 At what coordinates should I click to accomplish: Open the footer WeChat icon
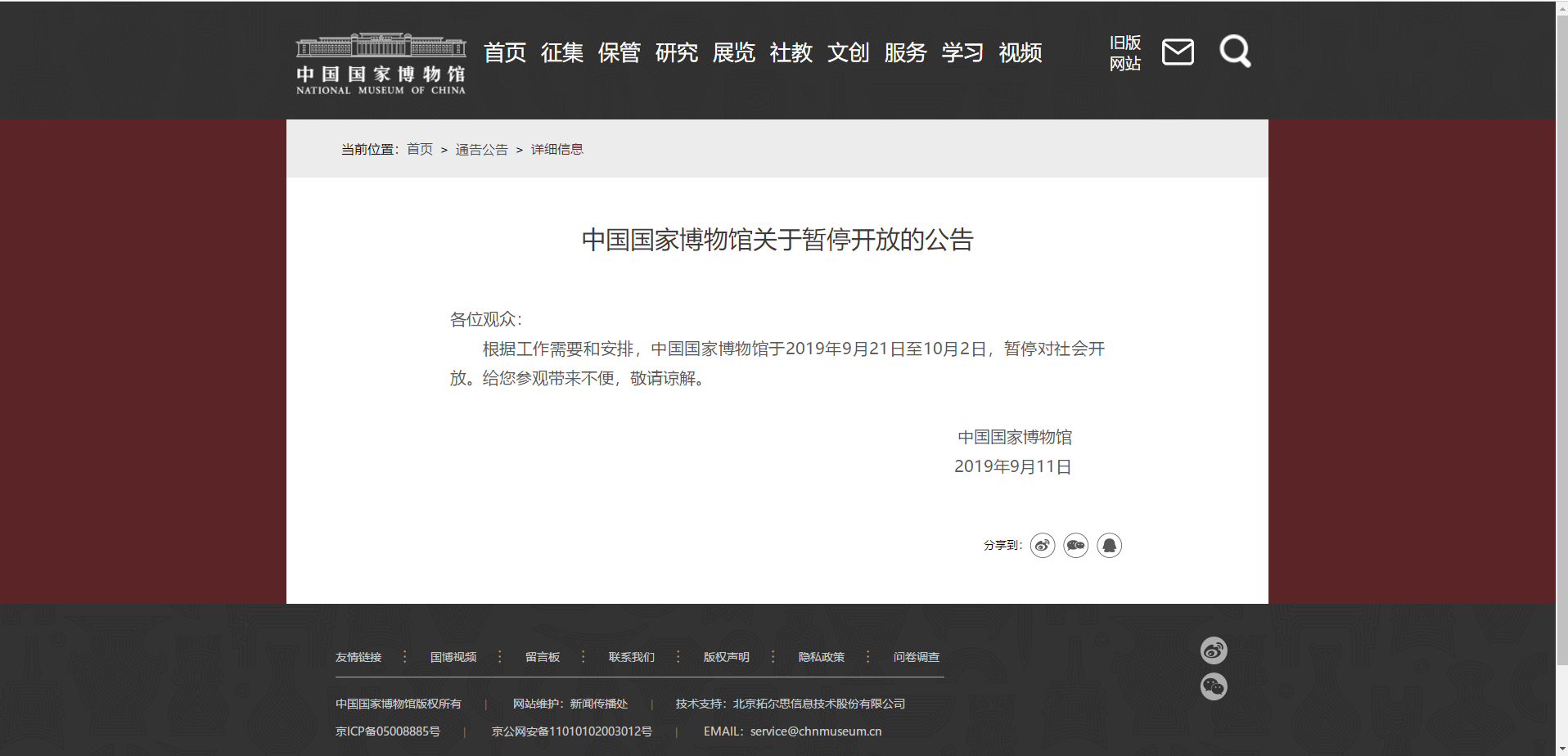point(1213,686)
